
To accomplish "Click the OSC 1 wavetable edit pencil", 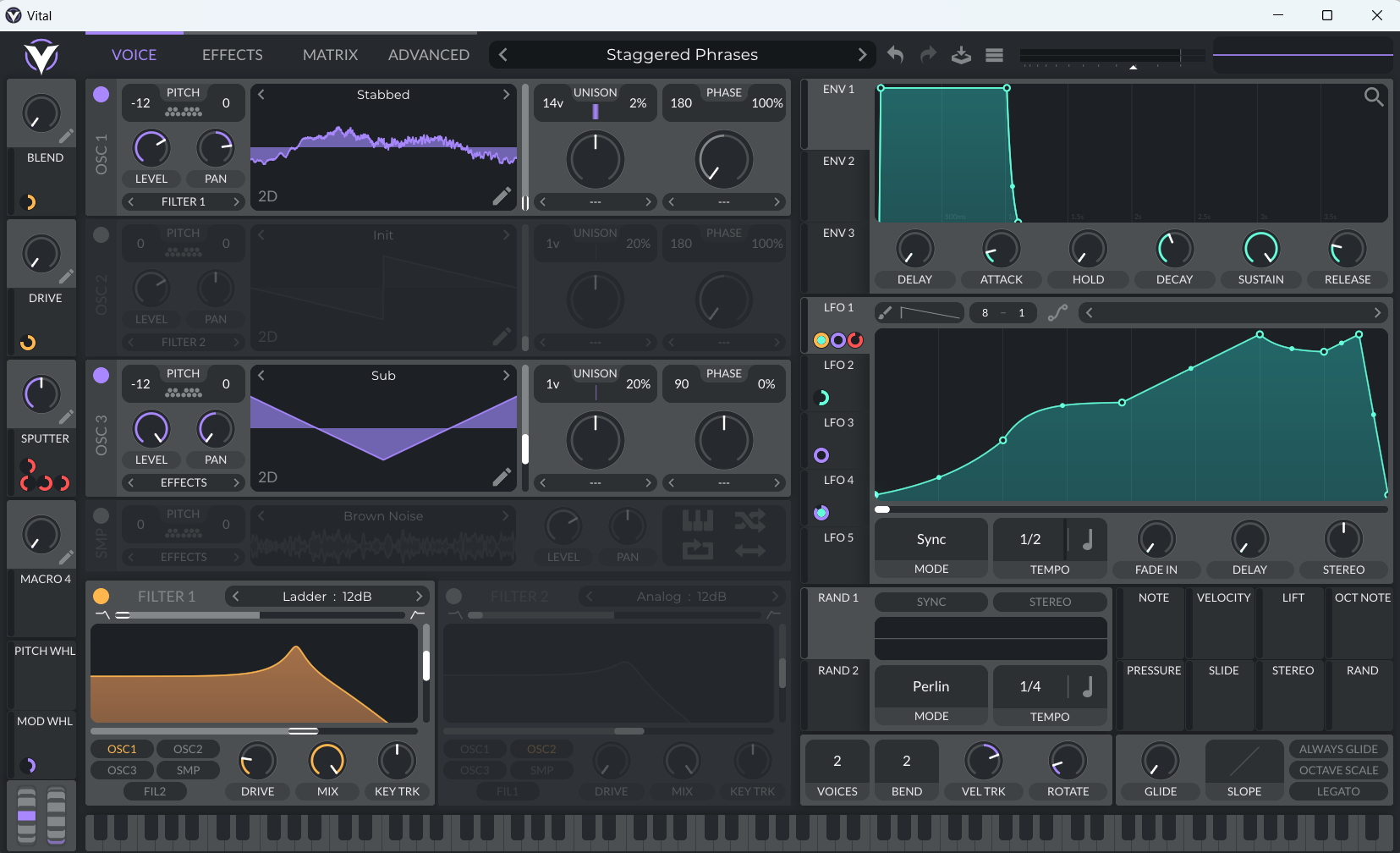I will [x=502, y=196].
